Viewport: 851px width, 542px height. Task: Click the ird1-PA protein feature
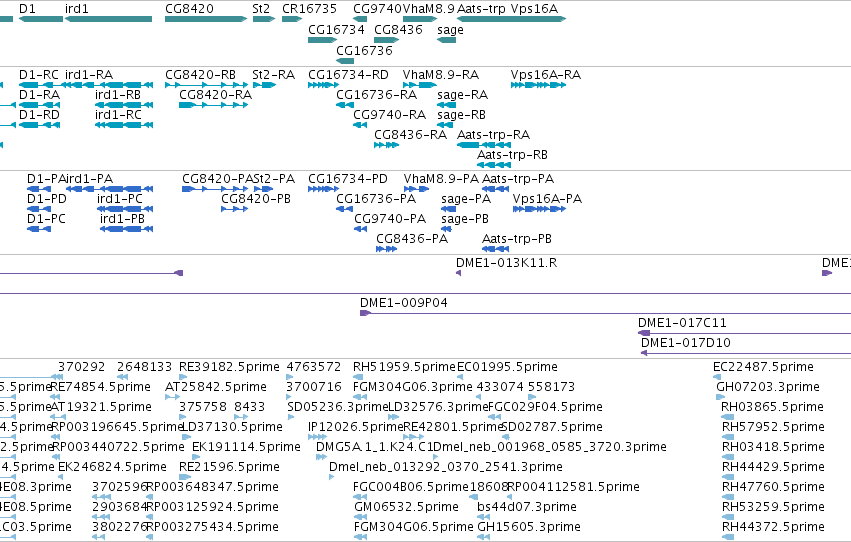pos(110,189)
